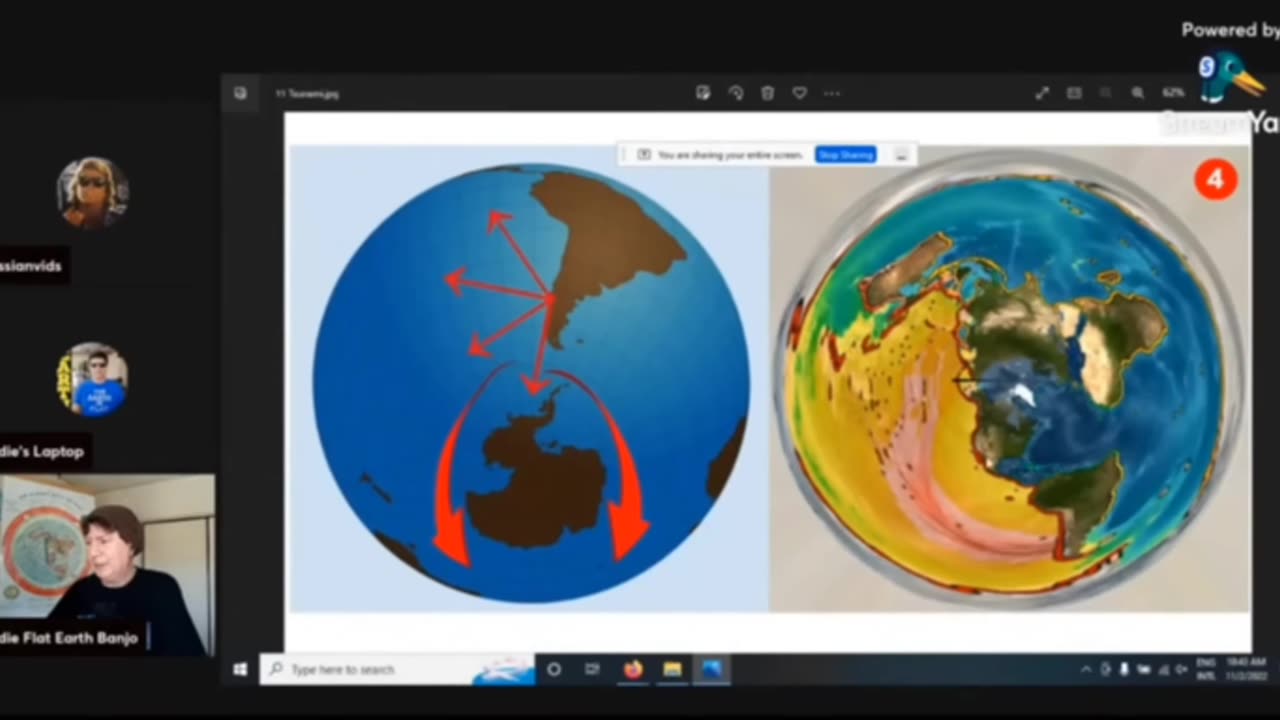
Task: Switch to the Photos app taskbar icon
Action: coord(711,669)
